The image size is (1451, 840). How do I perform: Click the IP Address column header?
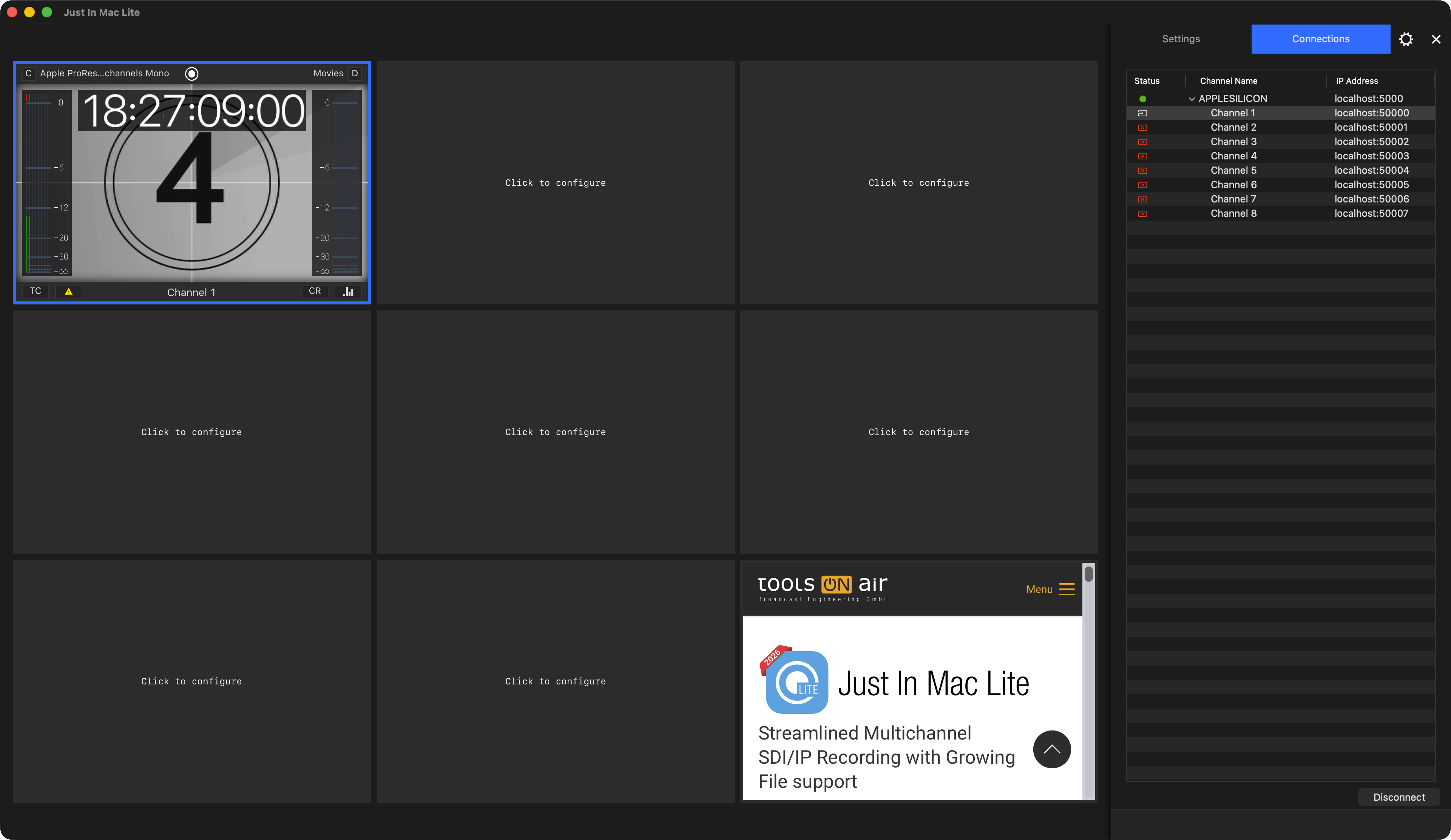[1357, 81]
